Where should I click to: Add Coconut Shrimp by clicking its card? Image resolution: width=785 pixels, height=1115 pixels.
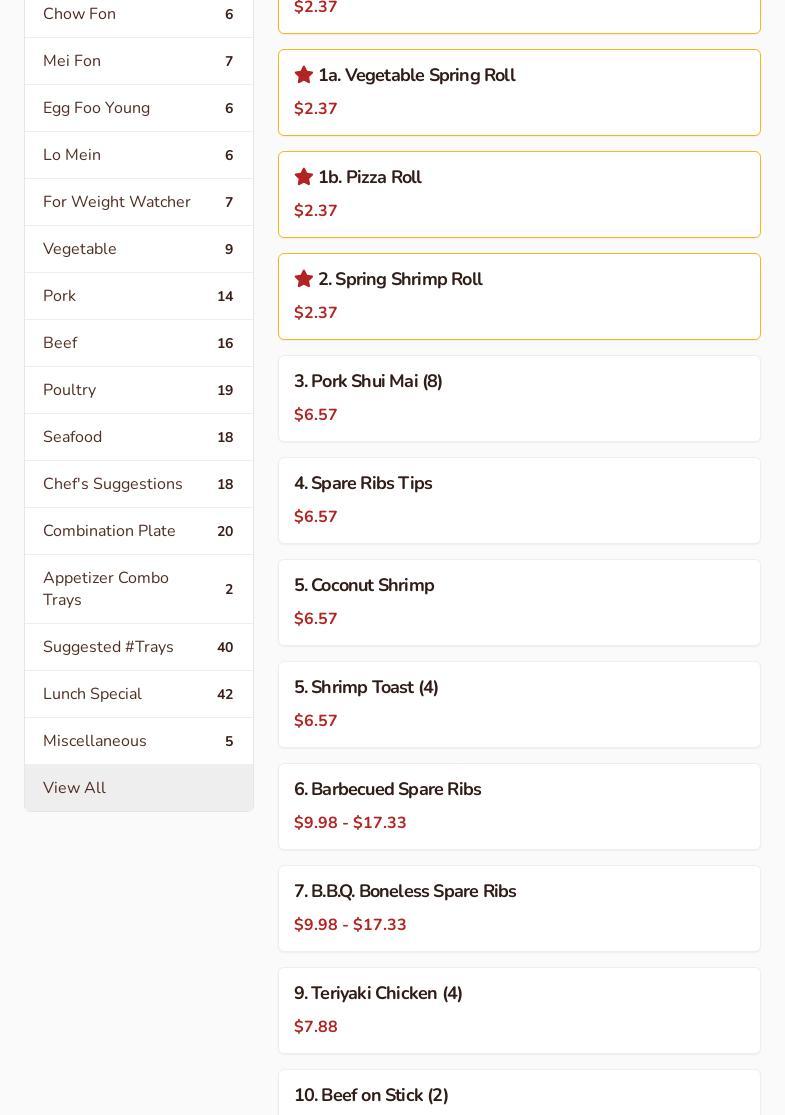(x=519, y=602)
